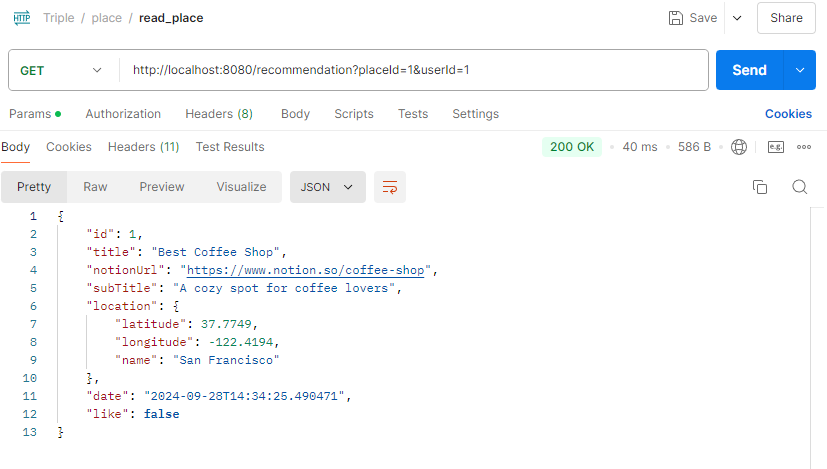Open the Scripts tab
The width and height of the screenshot is (827, 469).
coord(354,114)
